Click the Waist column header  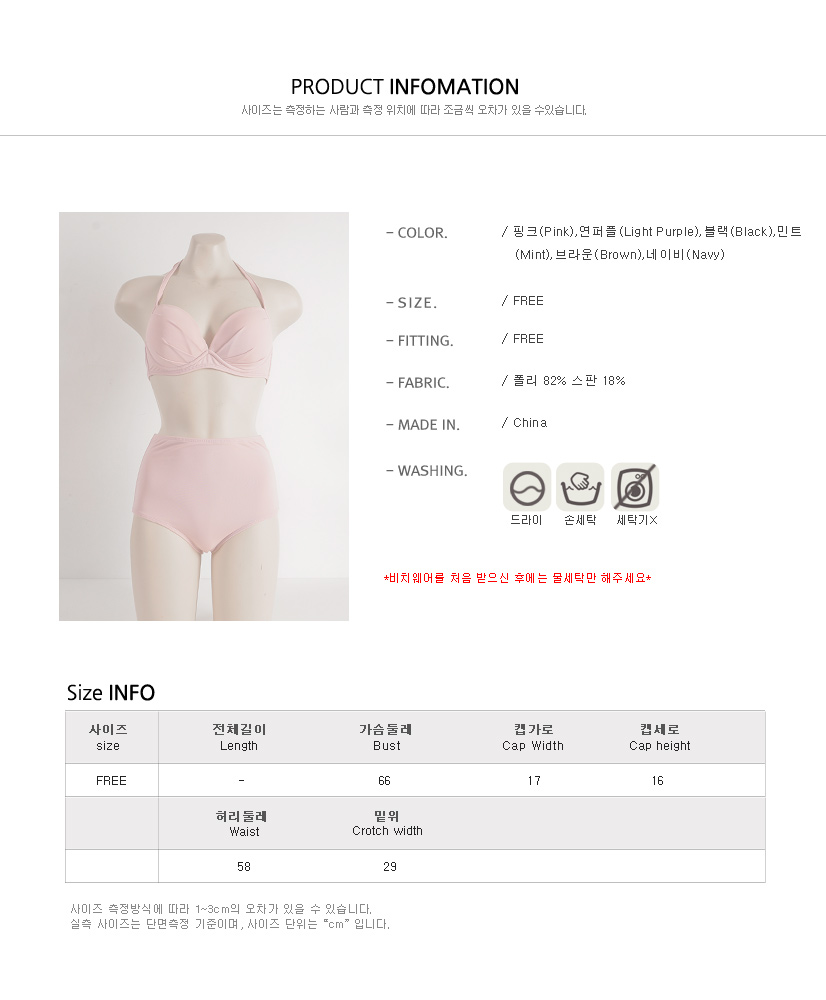pyautogui.click(x=242, y=823)
